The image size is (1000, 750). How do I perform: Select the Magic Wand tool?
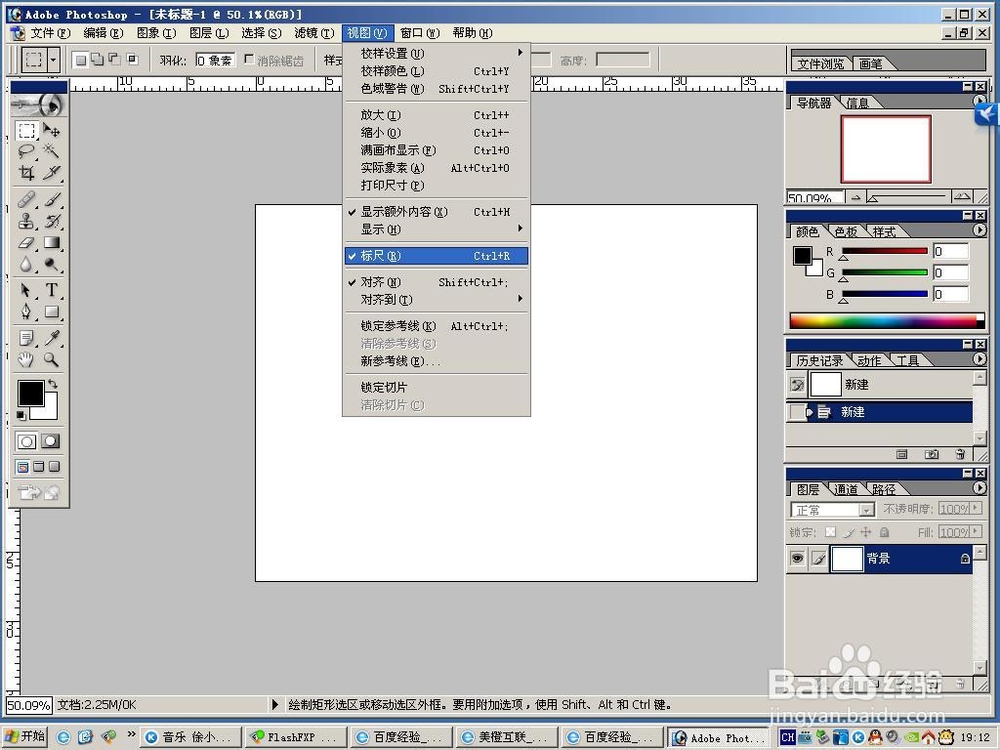(52, 151)
